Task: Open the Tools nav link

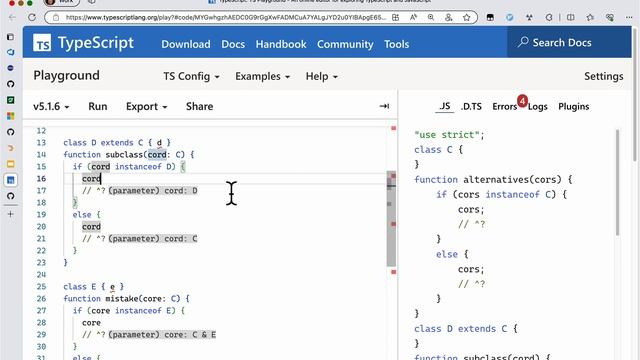Action: tap(396, 44)
